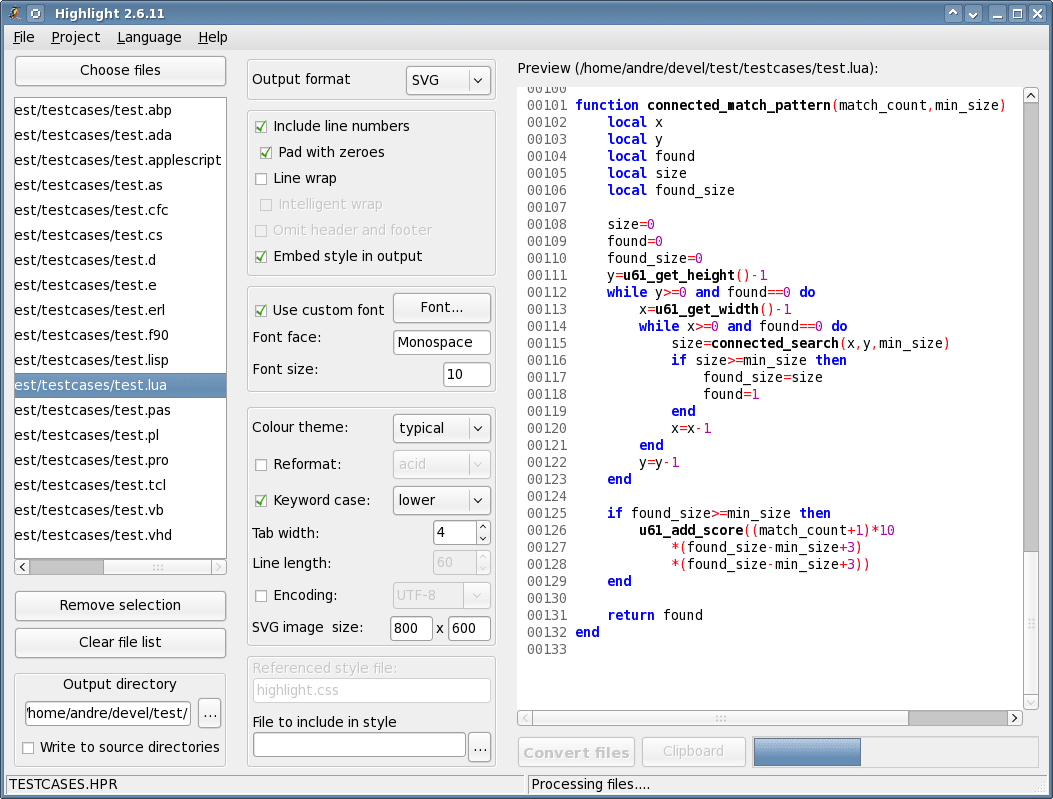Toggle Include line numbers checkbox
The image size is (1053, 799).
point(261,126)
